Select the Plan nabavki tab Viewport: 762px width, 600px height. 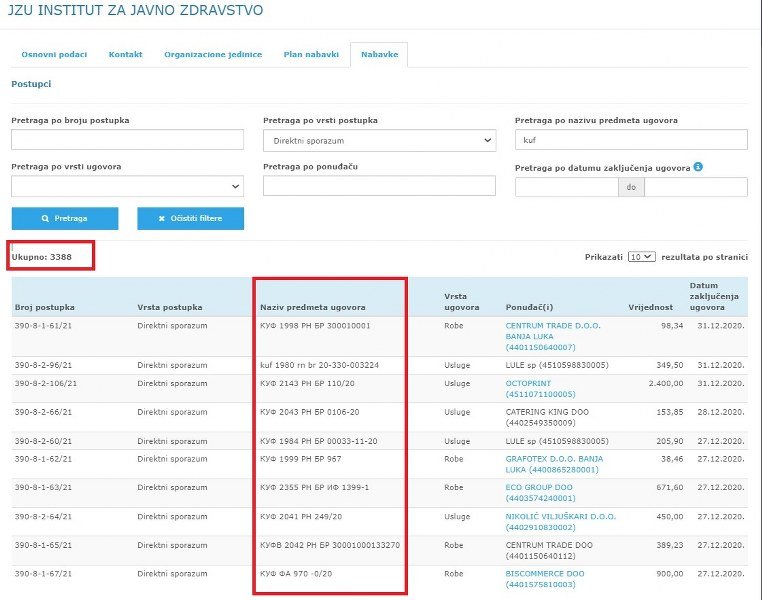[x=311, y=54]
